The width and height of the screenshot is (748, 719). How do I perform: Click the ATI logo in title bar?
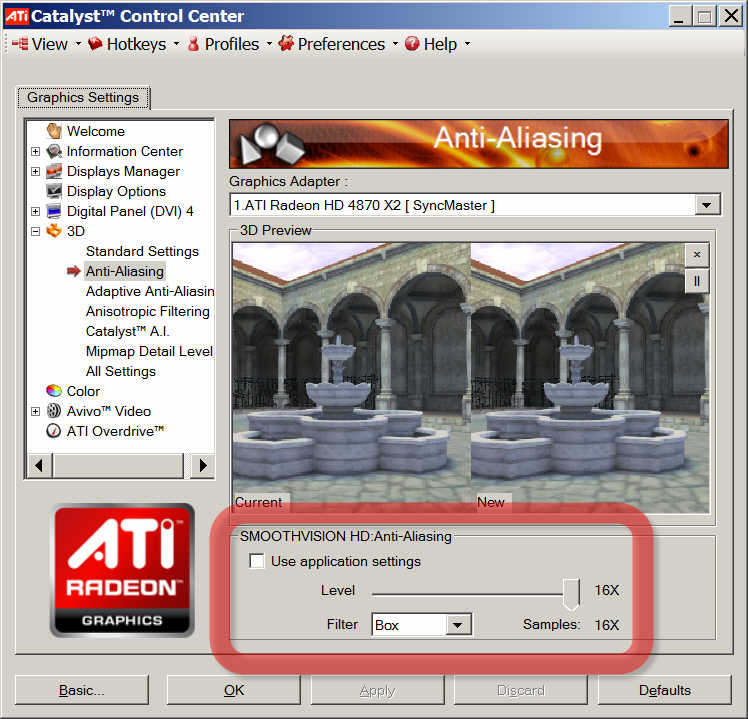point(16,16)
